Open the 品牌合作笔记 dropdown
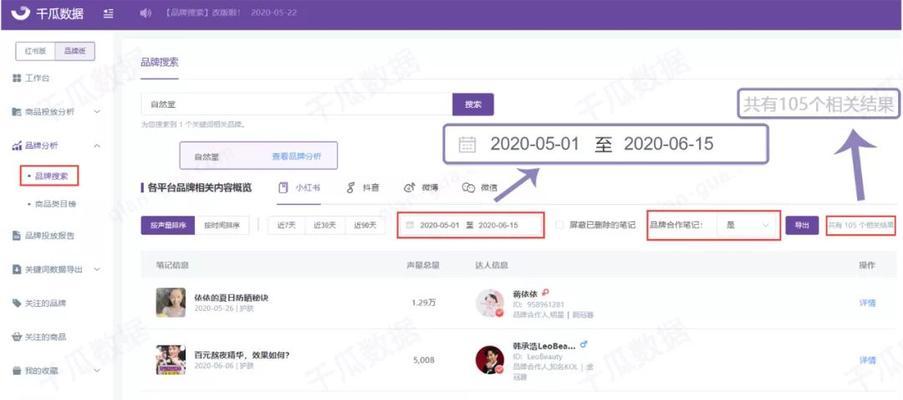Image resolution: width=903 pixels, height=400 pixels. (x=747, y=225)
